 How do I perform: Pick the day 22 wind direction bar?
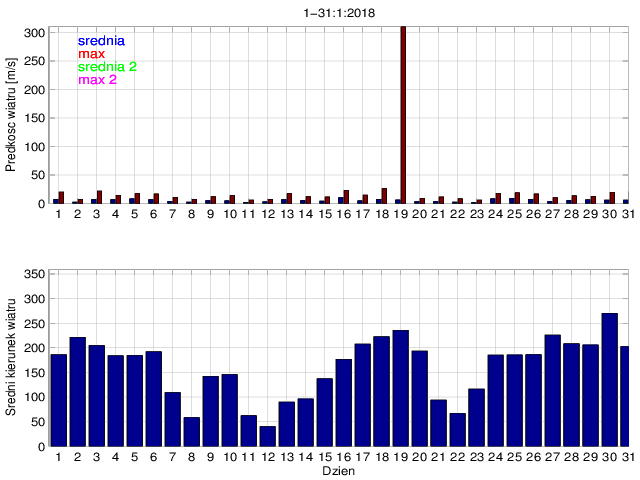pyautogui.click(x=457, y=430)
